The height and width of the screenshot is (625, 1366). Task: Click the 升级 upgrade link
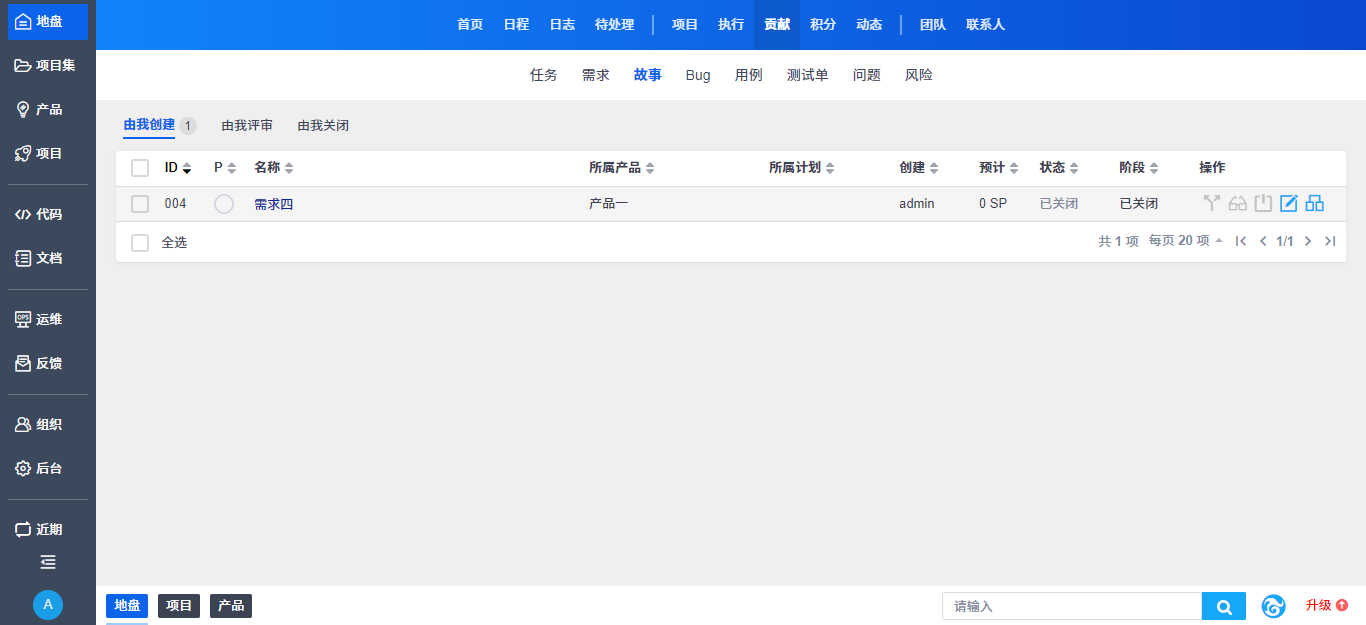(1327, 606)
